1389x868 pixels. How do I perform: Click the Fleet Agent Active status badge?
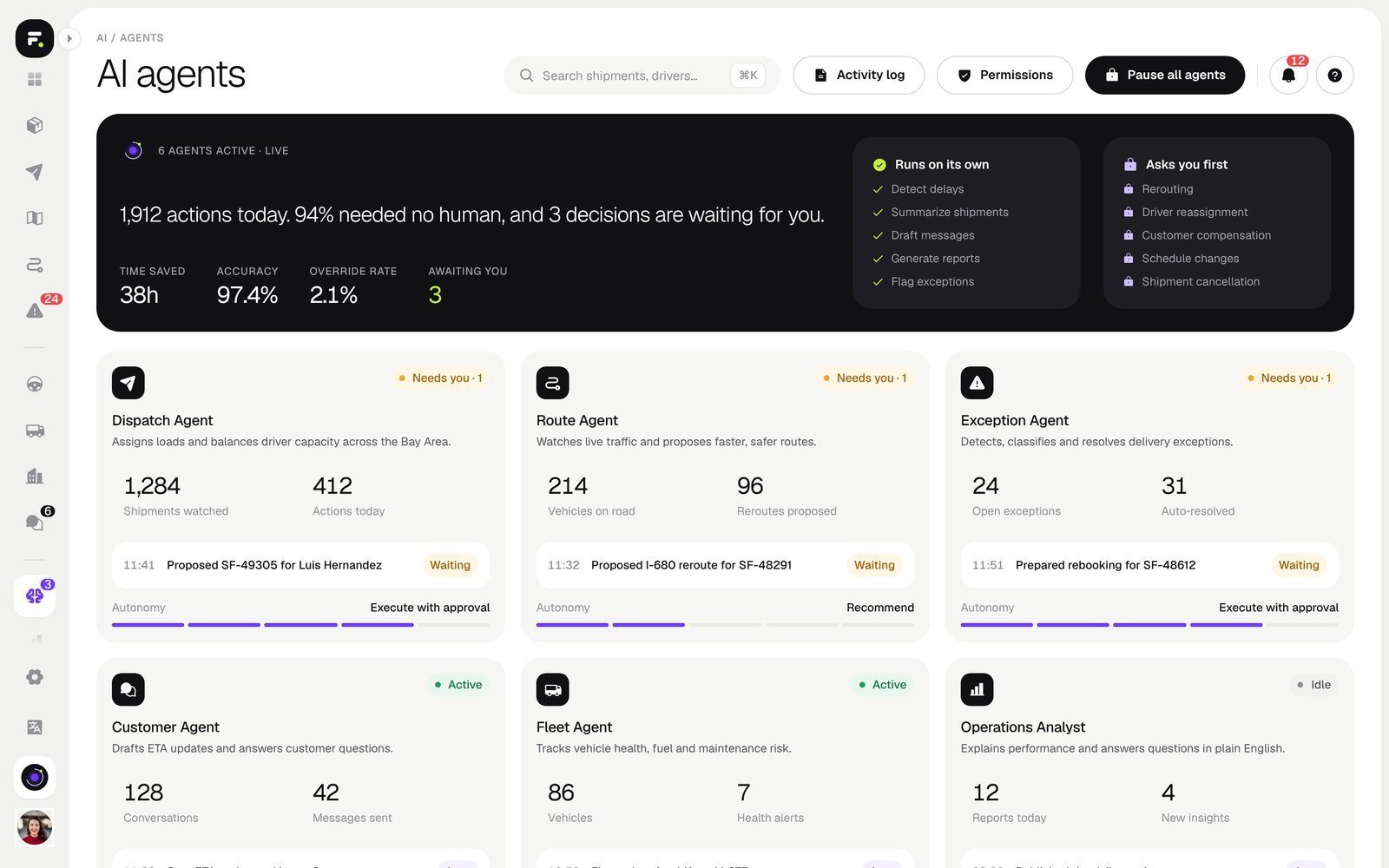[883, 685]
